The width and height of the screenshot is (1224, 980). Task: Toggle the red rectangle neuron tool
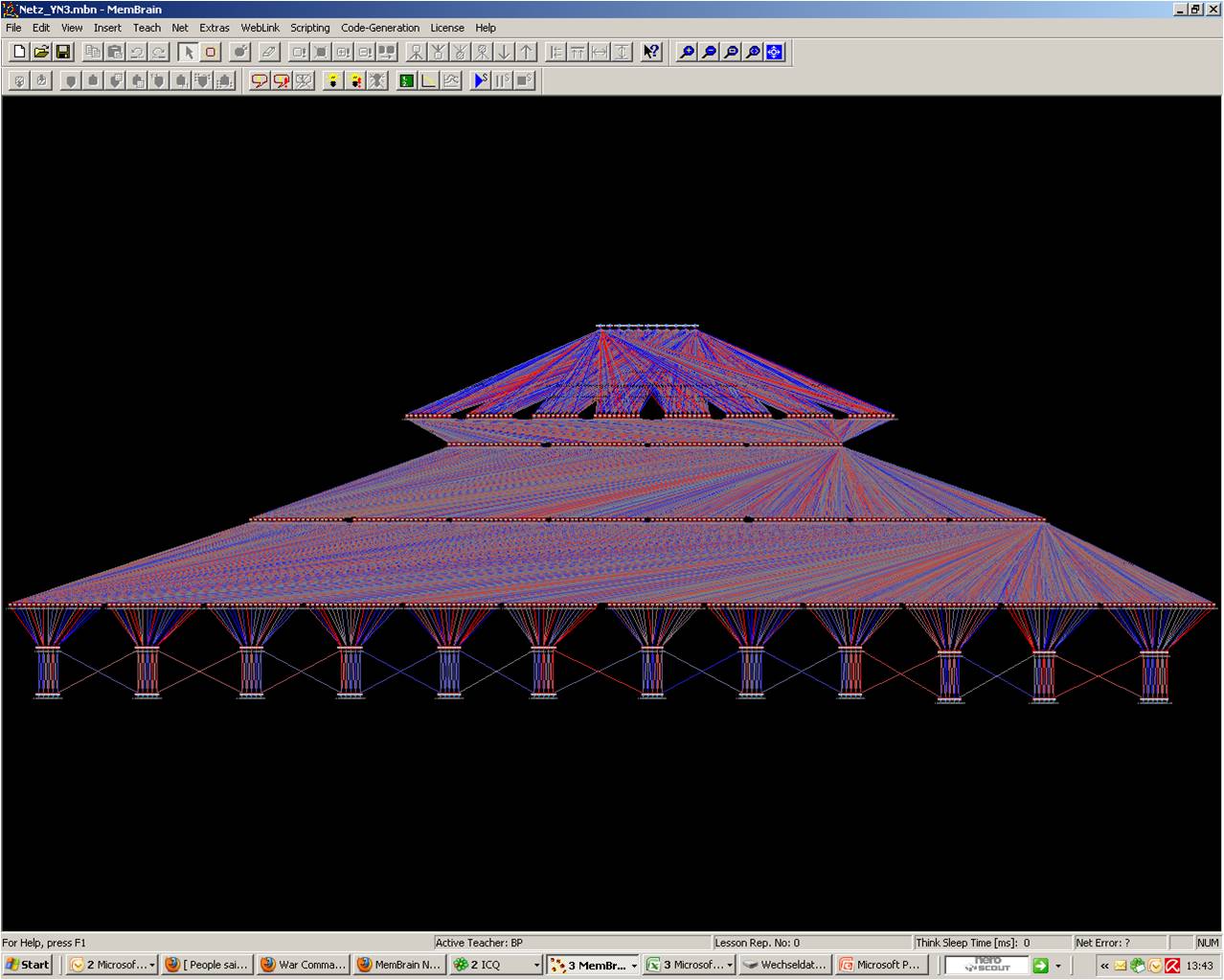click(x=211, y=52)
